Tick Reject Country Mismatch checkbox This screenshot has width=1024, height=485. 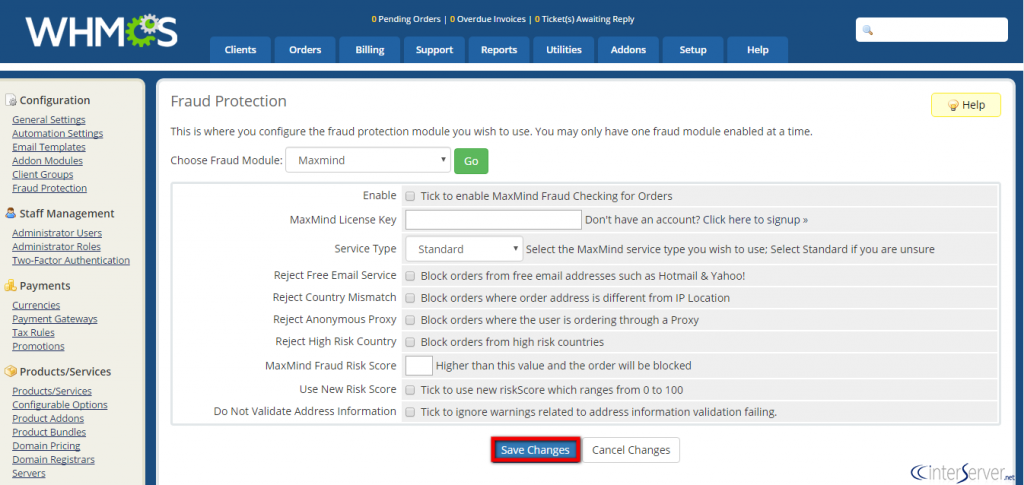coord(410,298)
